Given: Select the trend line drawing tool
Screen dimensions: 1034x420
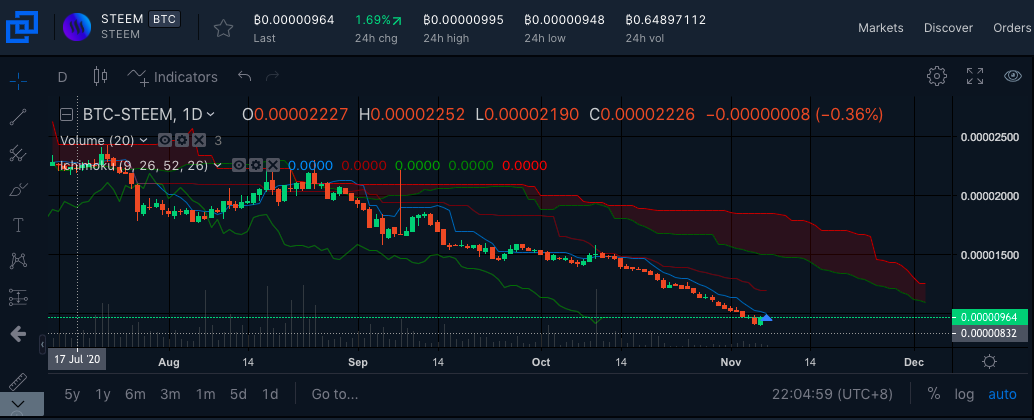Looking at the screenshot, I should (x=18, y=117).
